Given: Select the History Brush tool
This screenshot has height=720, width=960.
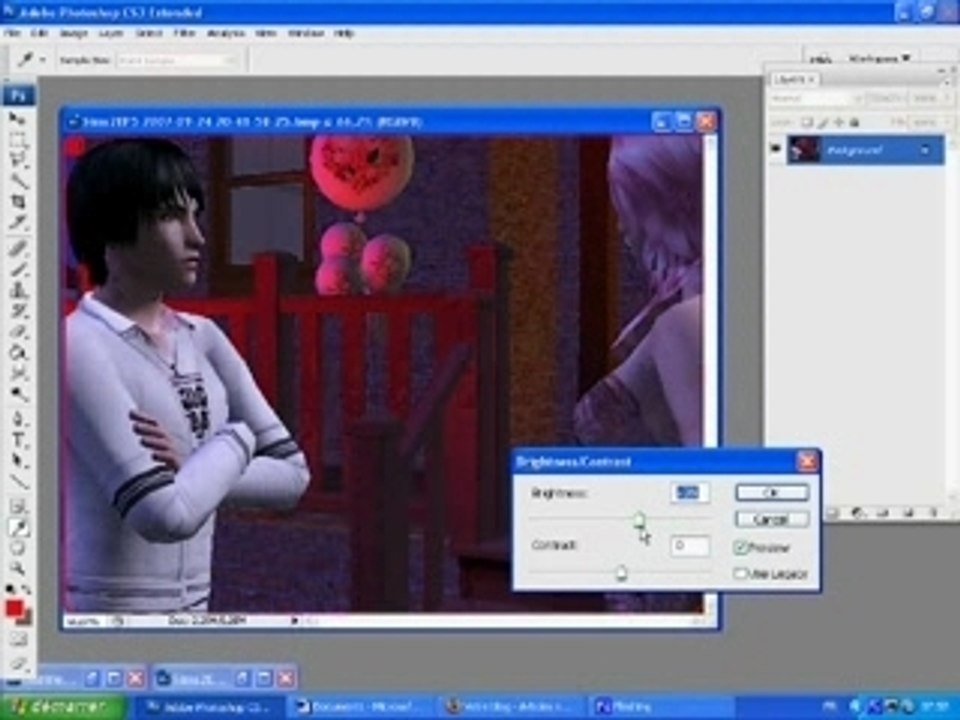Looking at the screenshot, I should tap(18, 311).
